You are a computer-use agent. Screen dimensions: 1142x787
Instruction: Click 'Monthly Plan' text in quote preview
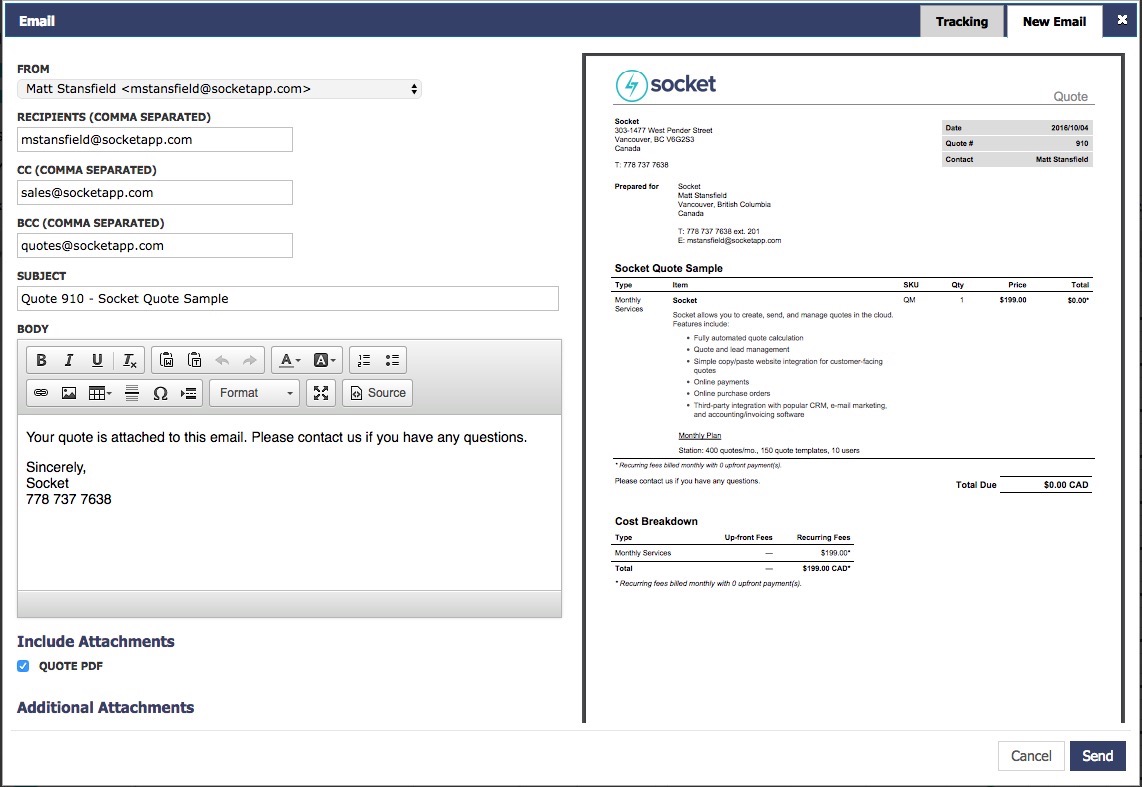[700, 435]
